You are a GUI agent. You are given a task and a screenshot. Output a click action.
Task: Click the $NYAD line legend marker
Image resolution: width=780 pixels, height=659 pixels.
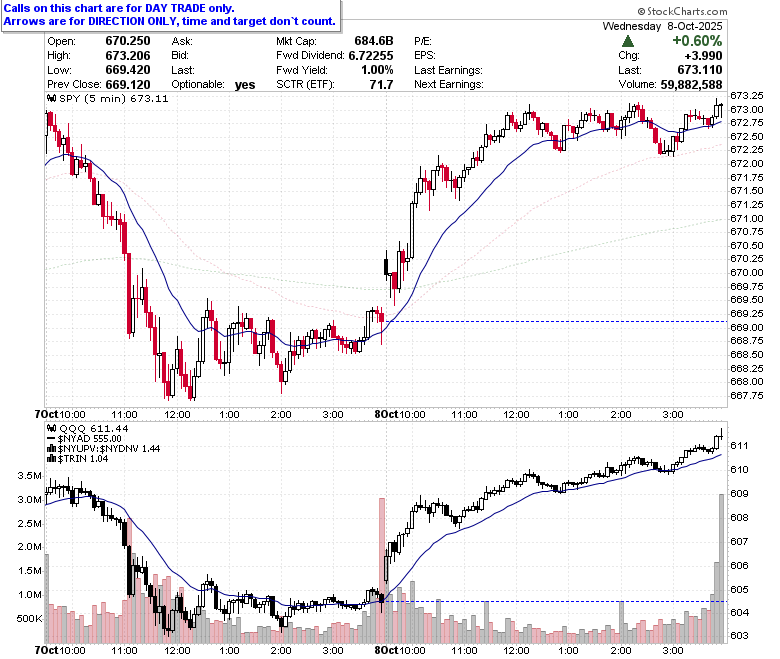[x=52, y=439]
